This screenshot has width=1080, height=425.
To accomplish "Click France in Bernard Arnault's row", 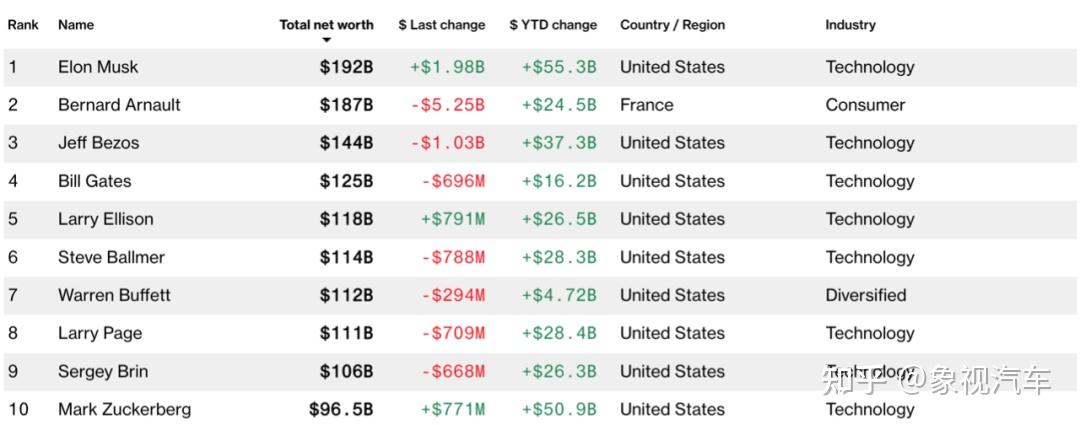I will [647, 105].
